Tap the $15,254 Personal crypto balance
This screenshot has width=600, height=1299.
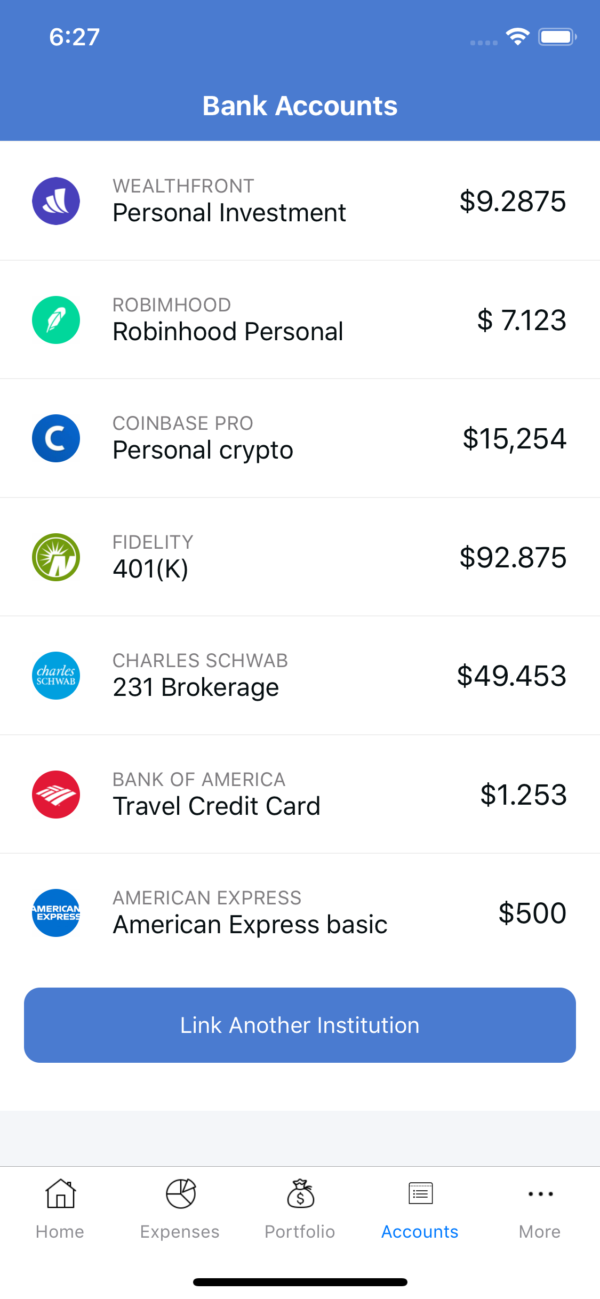[x=514, y=439]
